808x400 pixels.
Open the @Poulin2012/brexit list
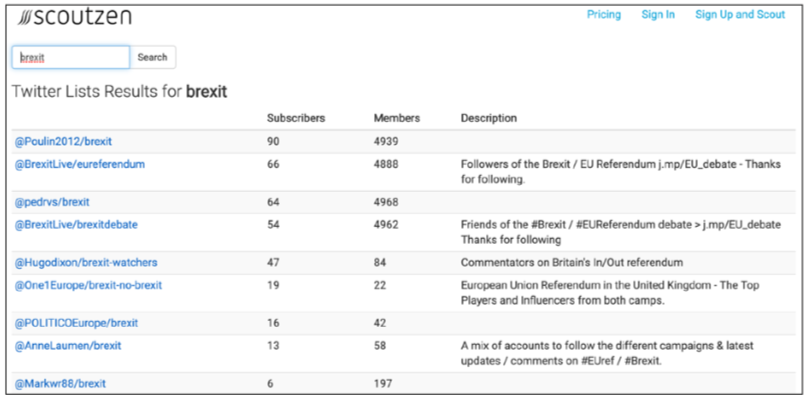tap(62, 141)
